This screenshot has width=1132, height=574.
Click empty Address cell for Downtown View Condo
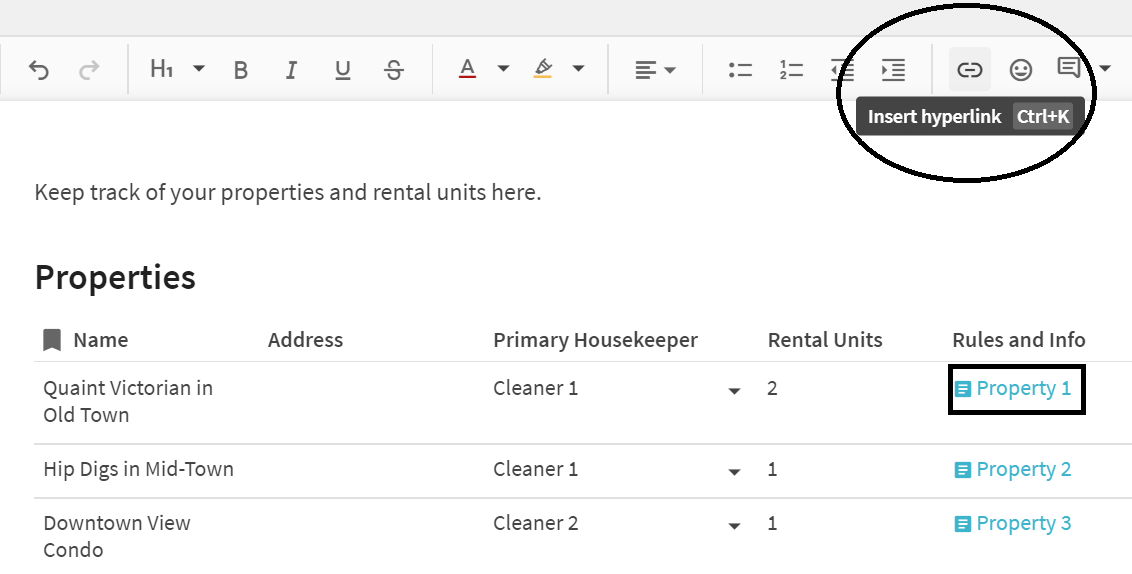pyautogui.click(x=372, y=536)
